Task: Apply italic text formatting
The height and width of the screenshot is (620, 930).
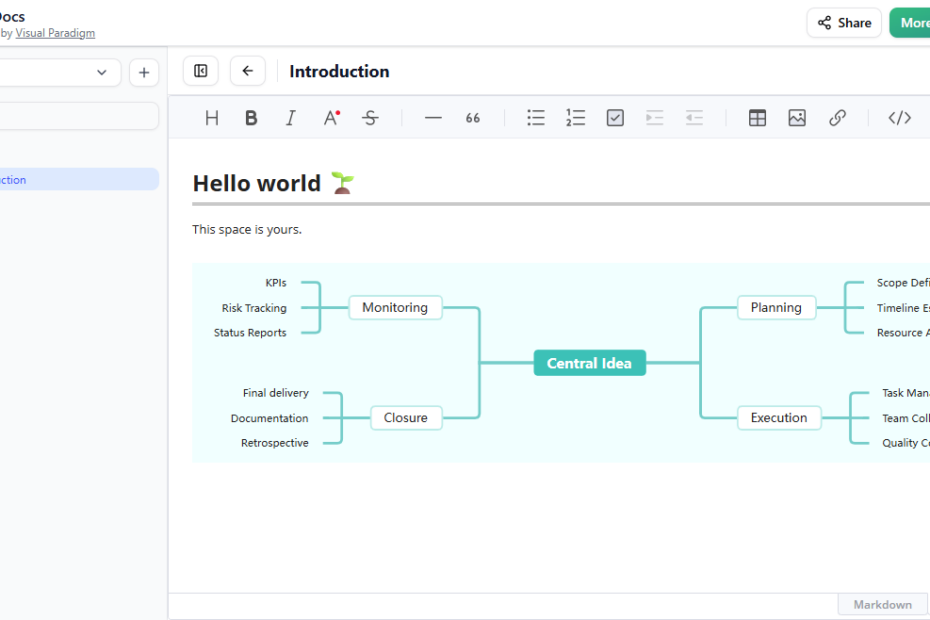Action: (291, 118)
